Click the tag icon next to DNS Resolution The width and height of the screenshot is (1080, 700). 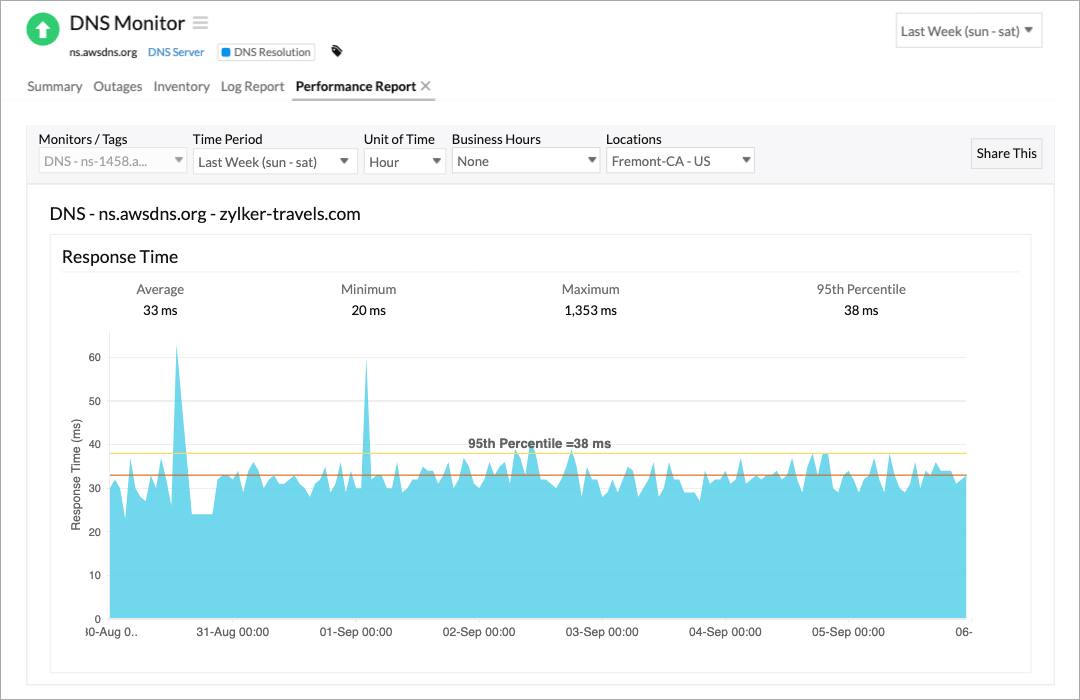pyautogui.click(x=336, y=51)
